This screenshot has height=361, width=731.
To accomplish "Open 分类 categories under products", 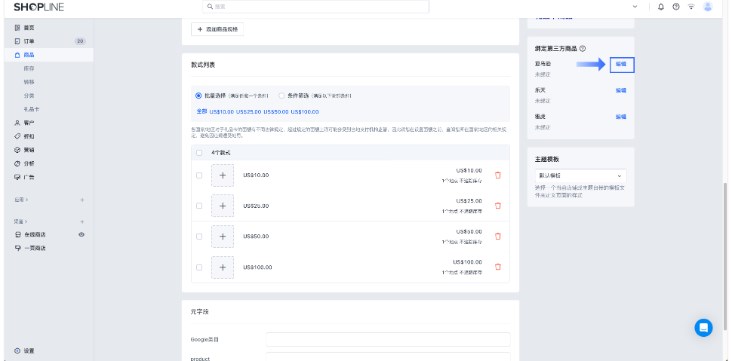I will (29, 96).
